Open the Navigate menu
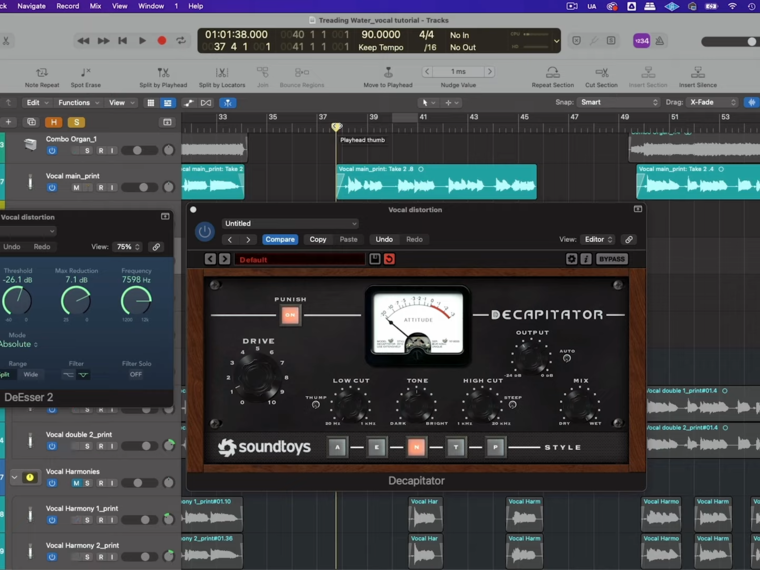Viewport: 760px width, 570px height. coord(31,6)
